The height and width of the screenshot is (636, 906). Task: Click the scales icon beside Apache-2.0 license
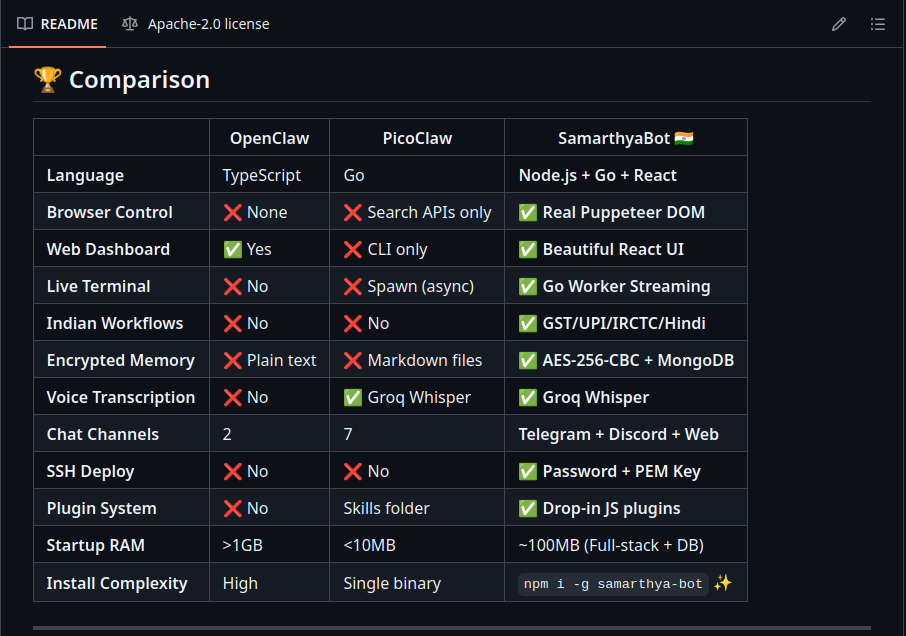(130, 24)
